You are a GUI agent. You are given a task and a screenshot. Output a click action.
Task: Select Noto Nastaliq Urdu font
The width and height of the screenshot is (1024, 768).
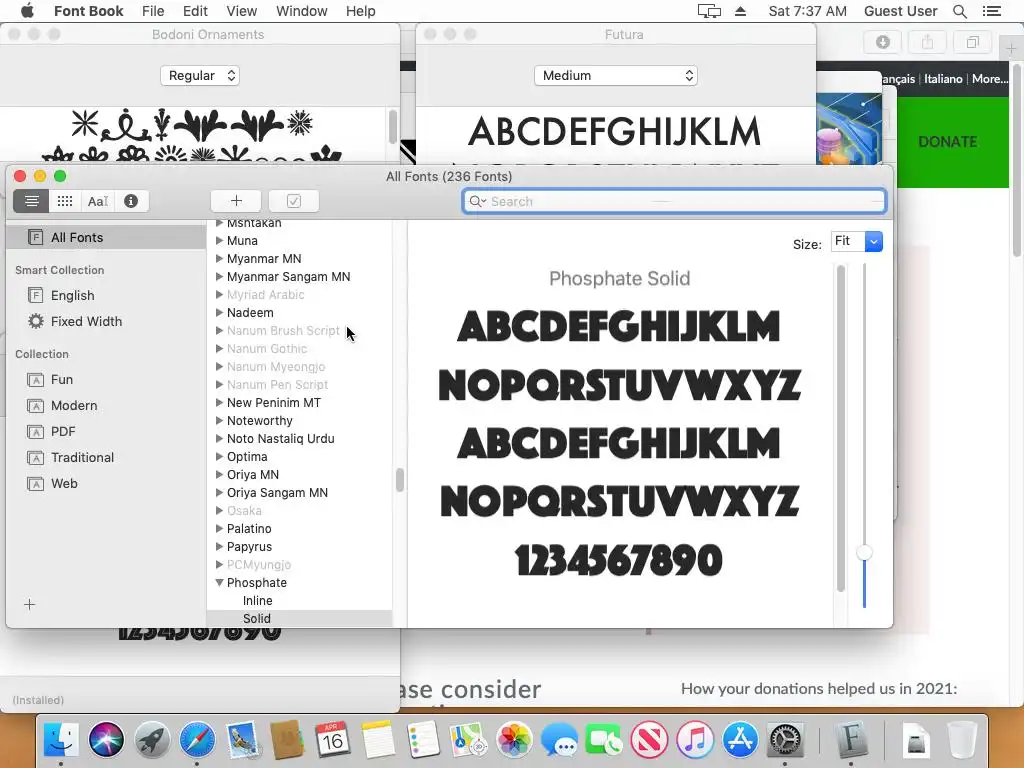(x=280, y=439)
